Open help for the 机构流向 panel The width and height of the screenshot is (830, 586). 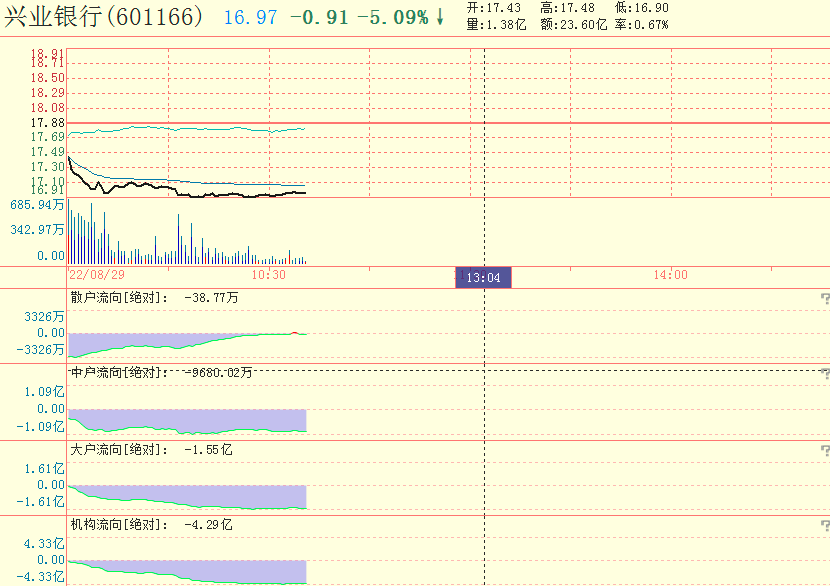[825, 526]
